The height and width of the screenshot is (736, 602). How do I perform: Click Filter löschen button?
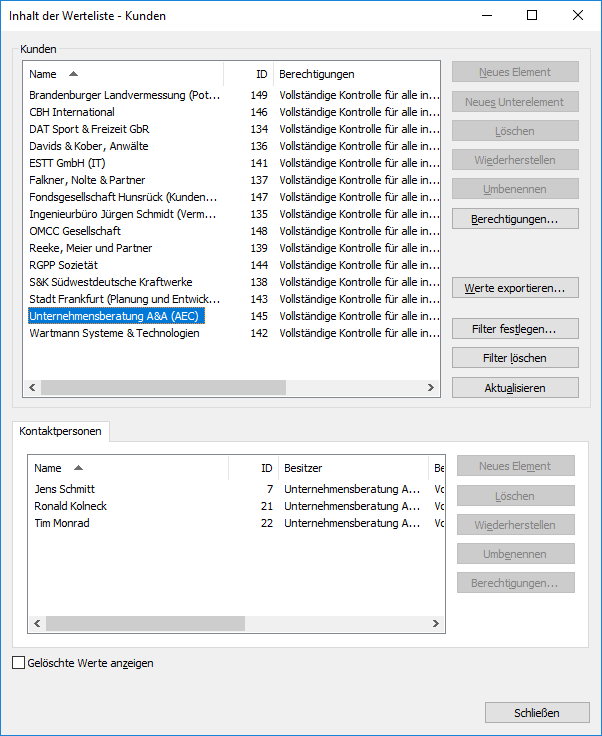click(x=515, y=358)
